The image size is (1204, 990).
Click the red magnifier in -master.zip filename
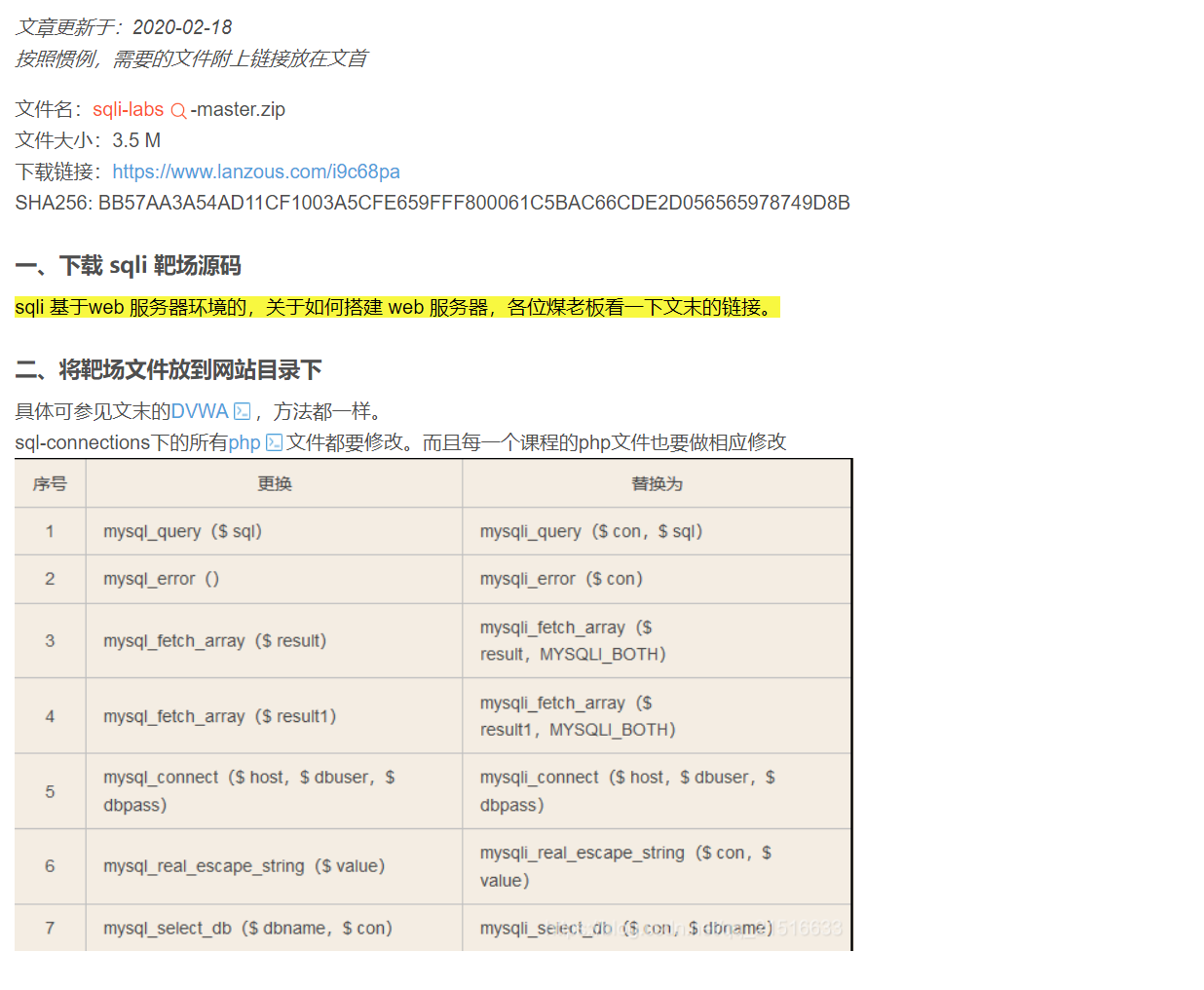pyautogui.click(x=177, y=109)
